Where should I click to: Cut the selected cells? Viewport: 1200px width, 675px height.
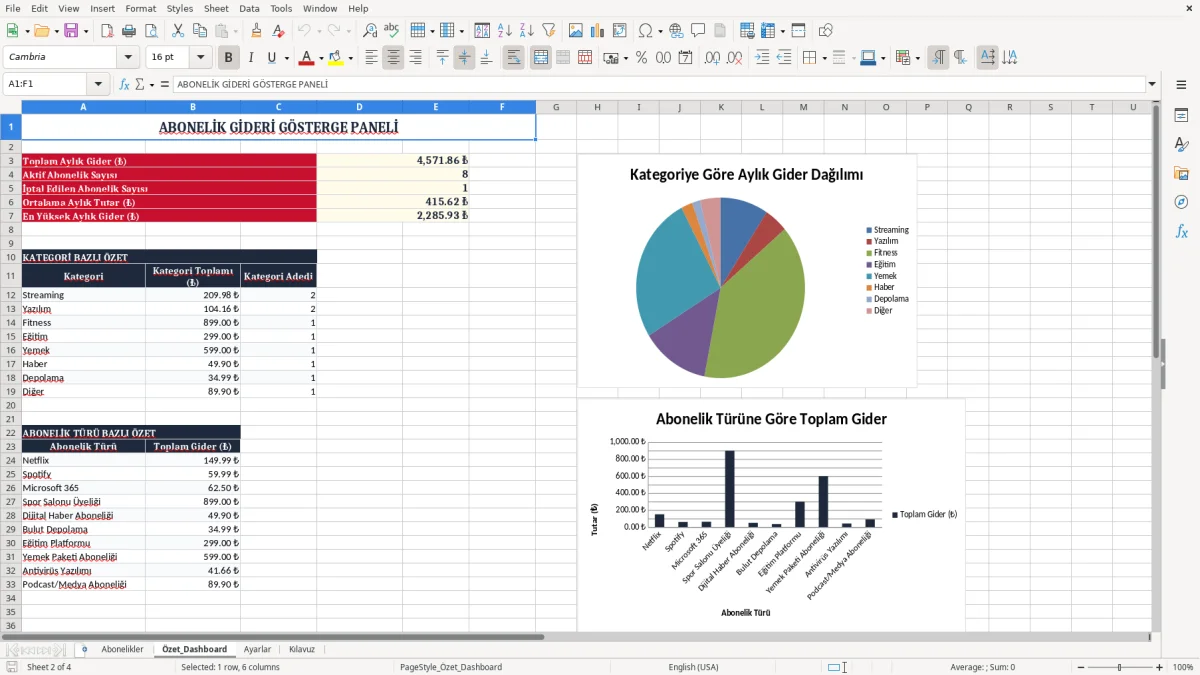click(x=179, y=31)
